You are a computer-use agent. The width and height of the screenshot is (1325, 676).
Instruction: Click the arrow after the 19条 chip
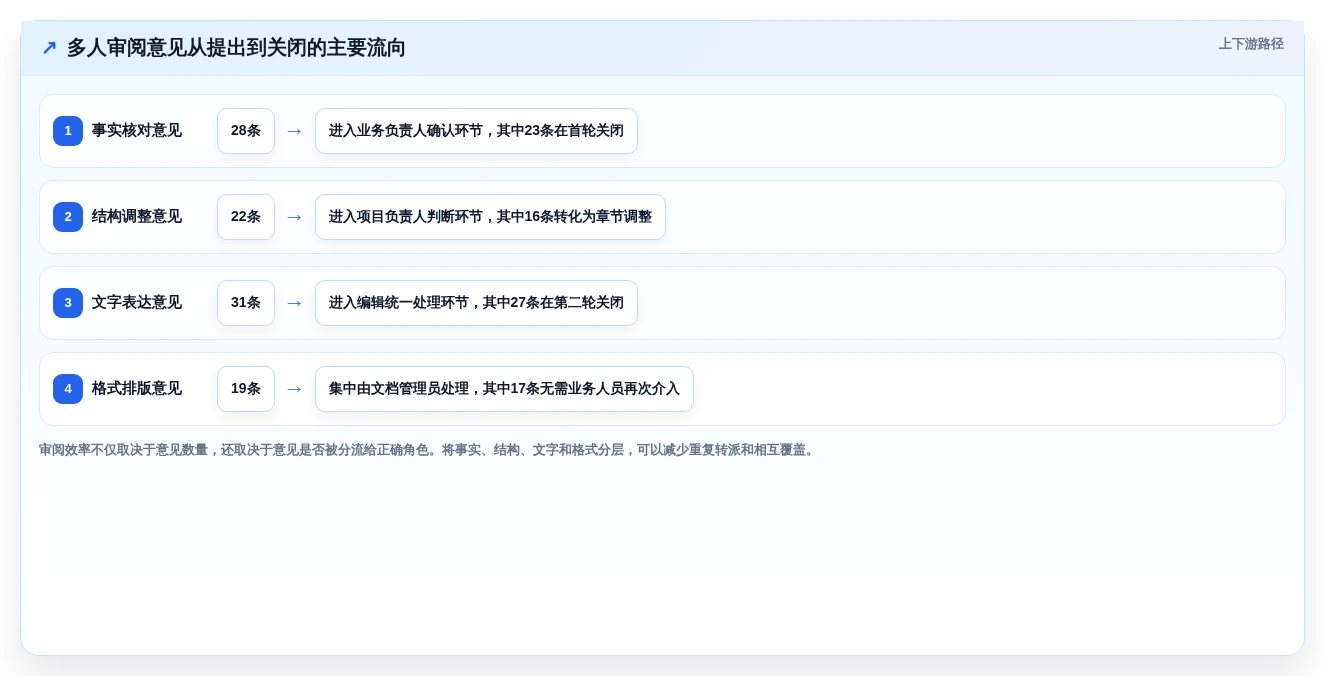pyautogui.click(x=294, y=389)
